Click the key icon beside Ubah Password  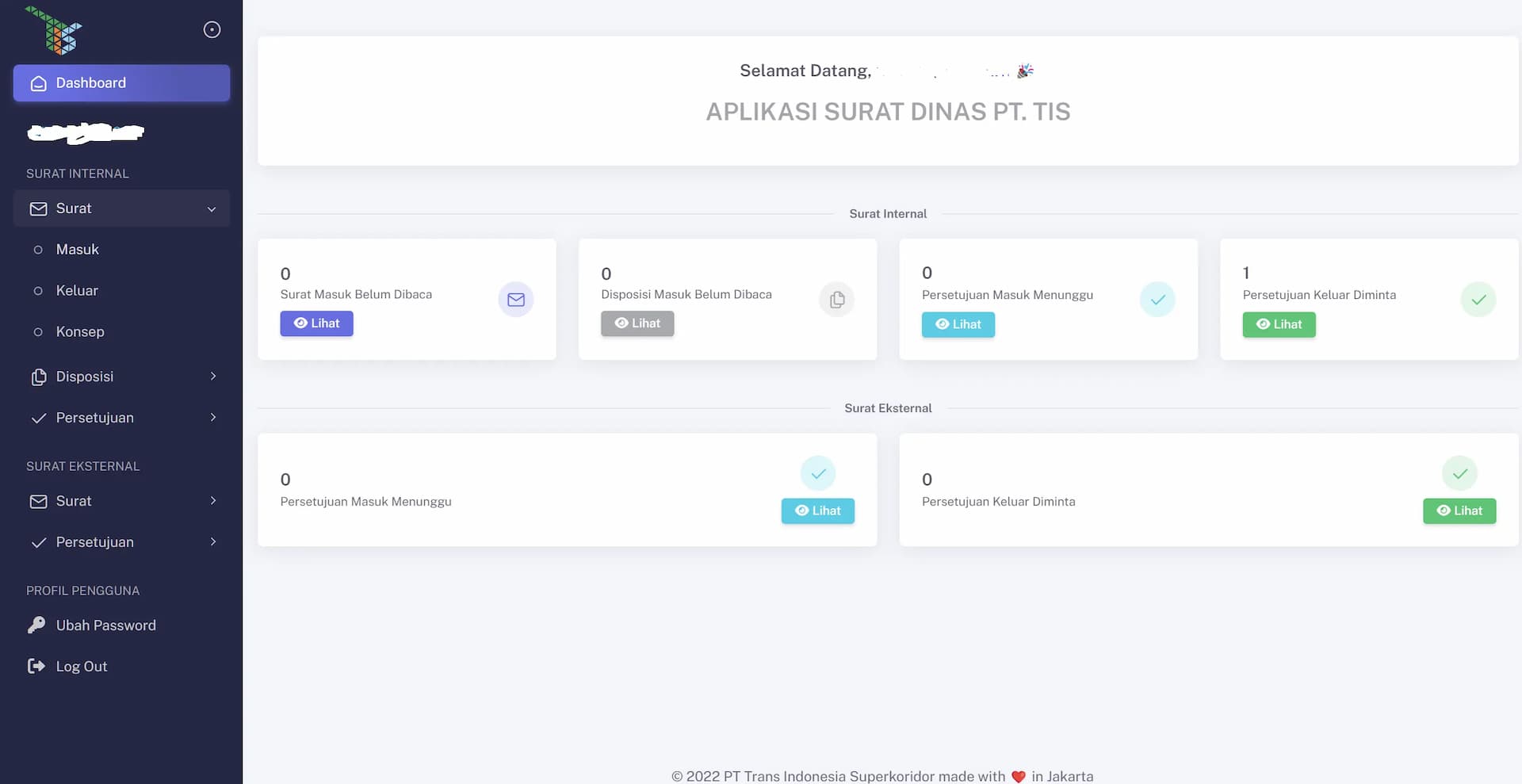[x=36, y=625]
